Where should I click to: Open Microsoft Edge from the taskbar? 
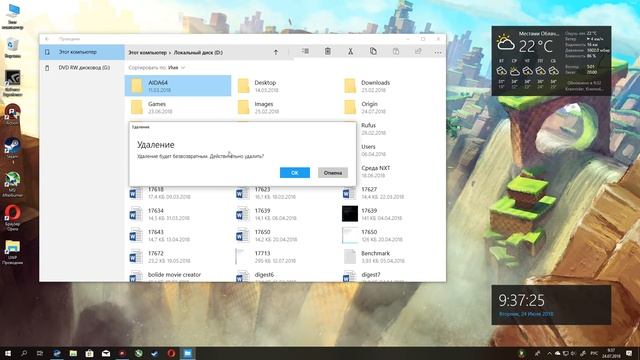point(57,353)
